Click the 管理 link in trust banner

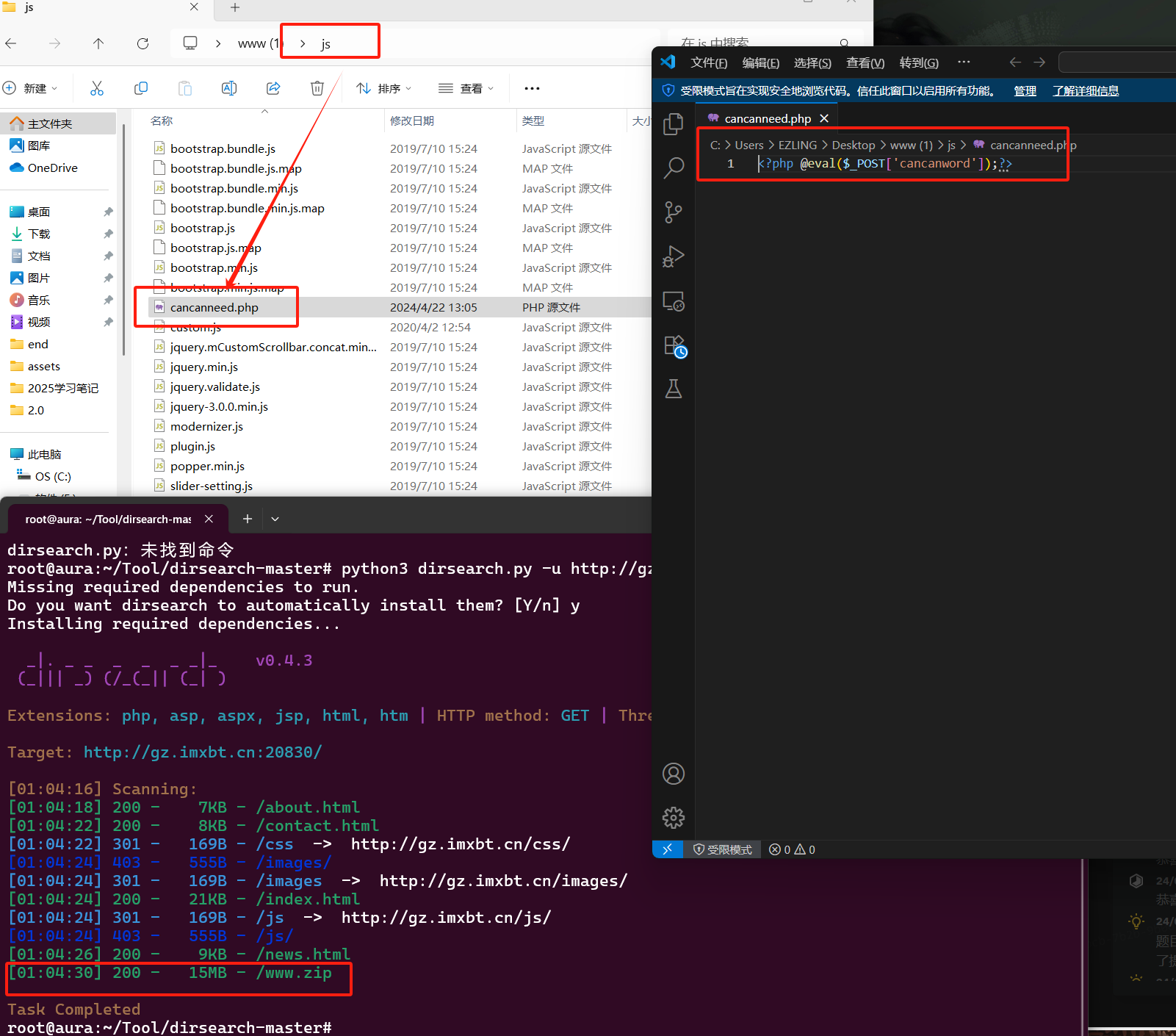pyautogui.click(x=1025, y=90)
